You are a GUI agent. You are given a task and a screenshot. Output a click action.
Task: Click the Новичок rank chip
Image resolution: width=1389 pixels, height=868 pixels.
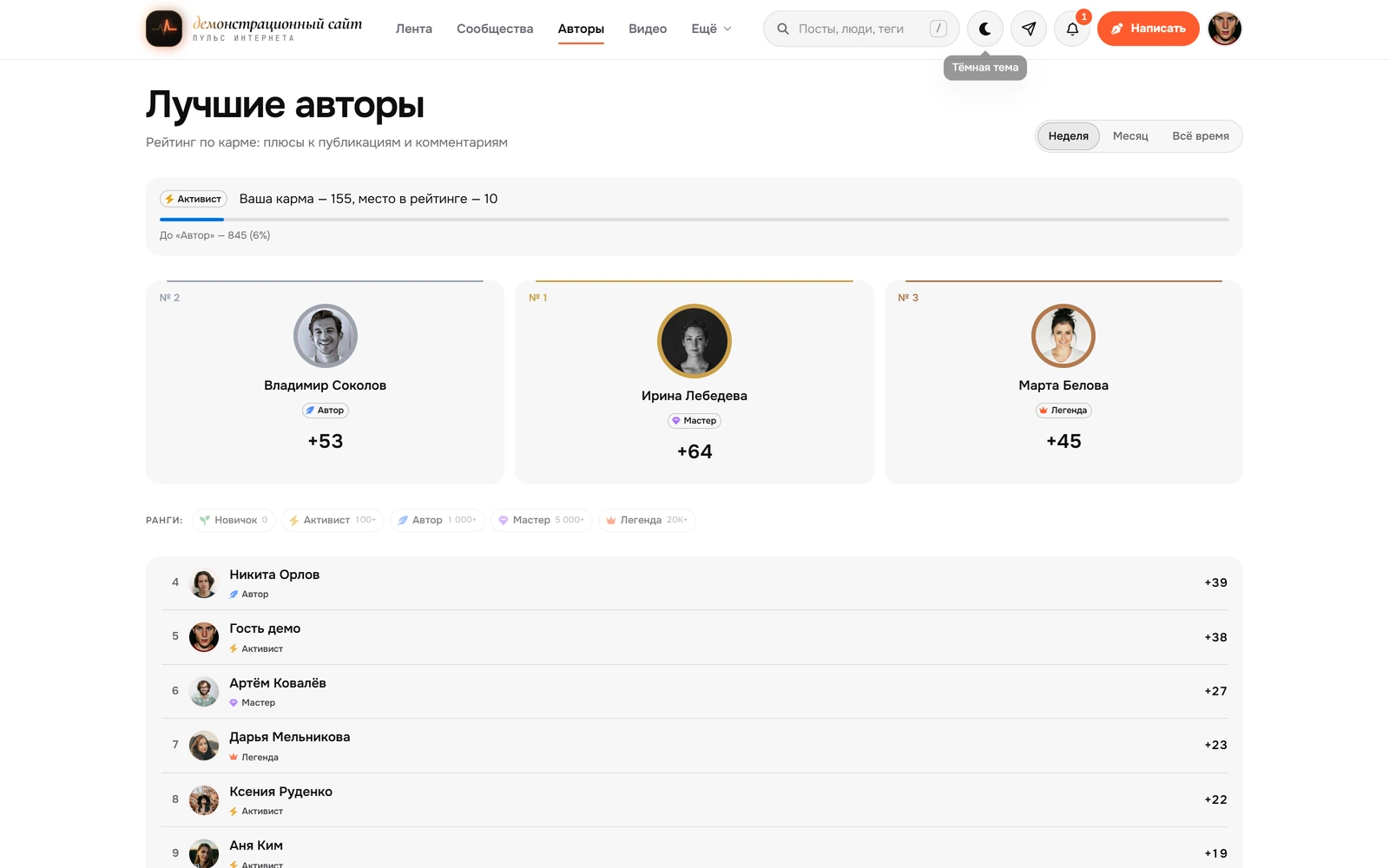pyautogui.click(x=234, y=520)
